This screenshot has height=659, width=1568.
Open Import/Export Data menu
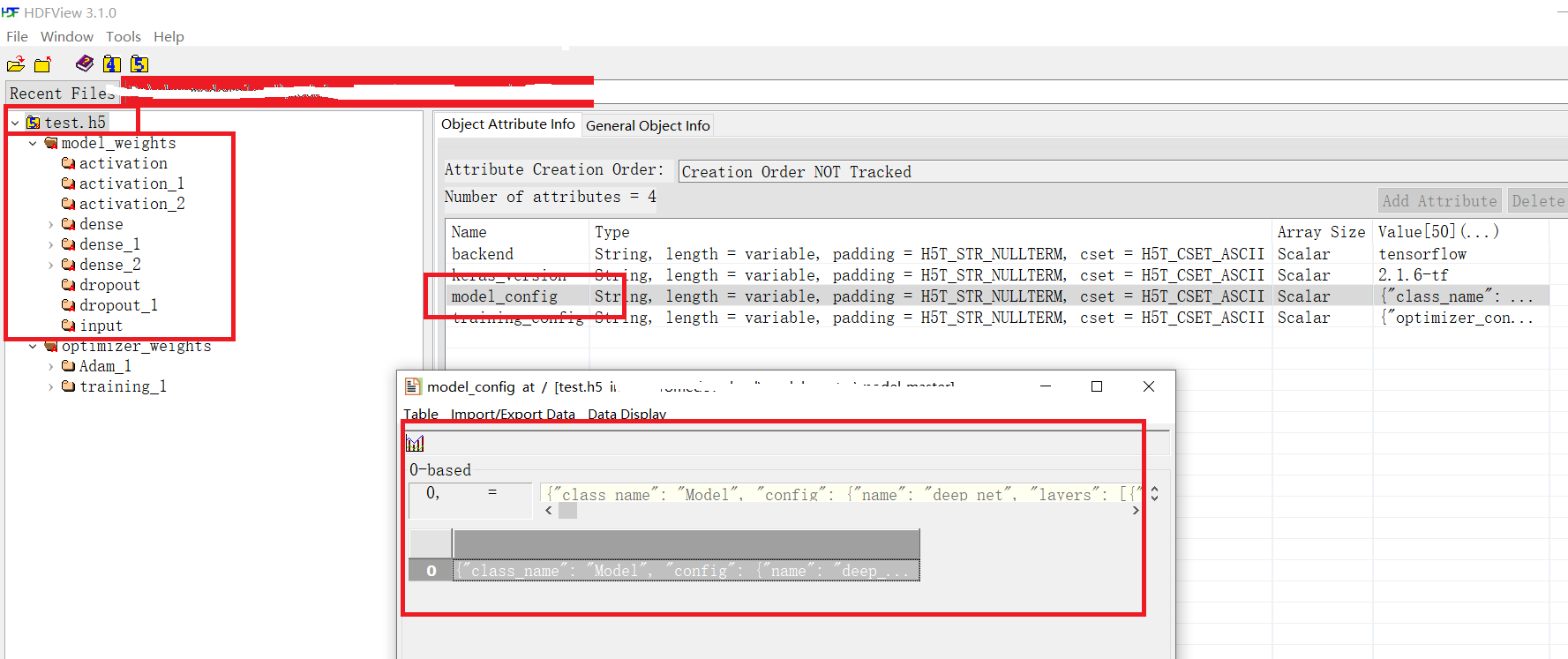[x=513, y=414]
